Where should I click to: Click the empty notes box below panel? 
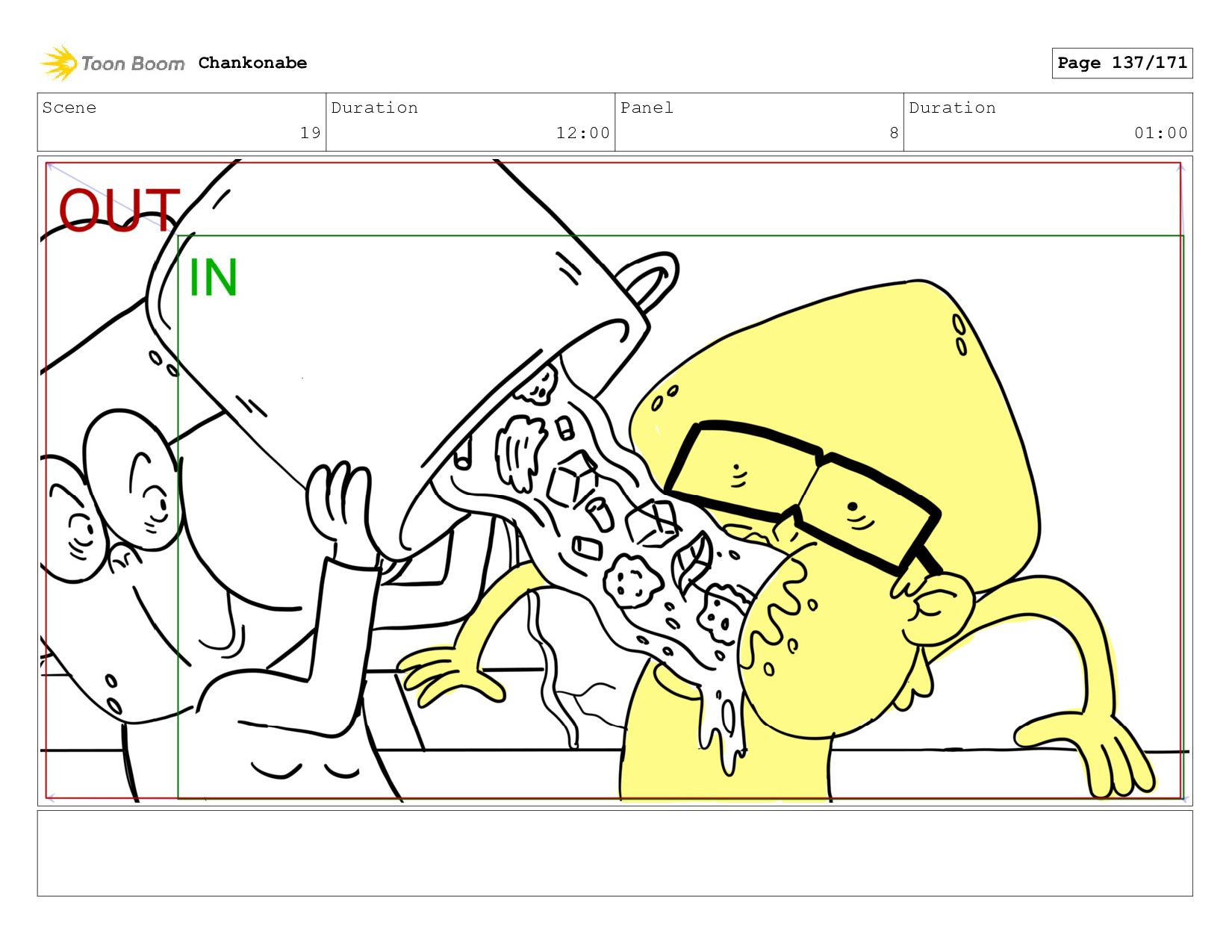pos(615,853)
